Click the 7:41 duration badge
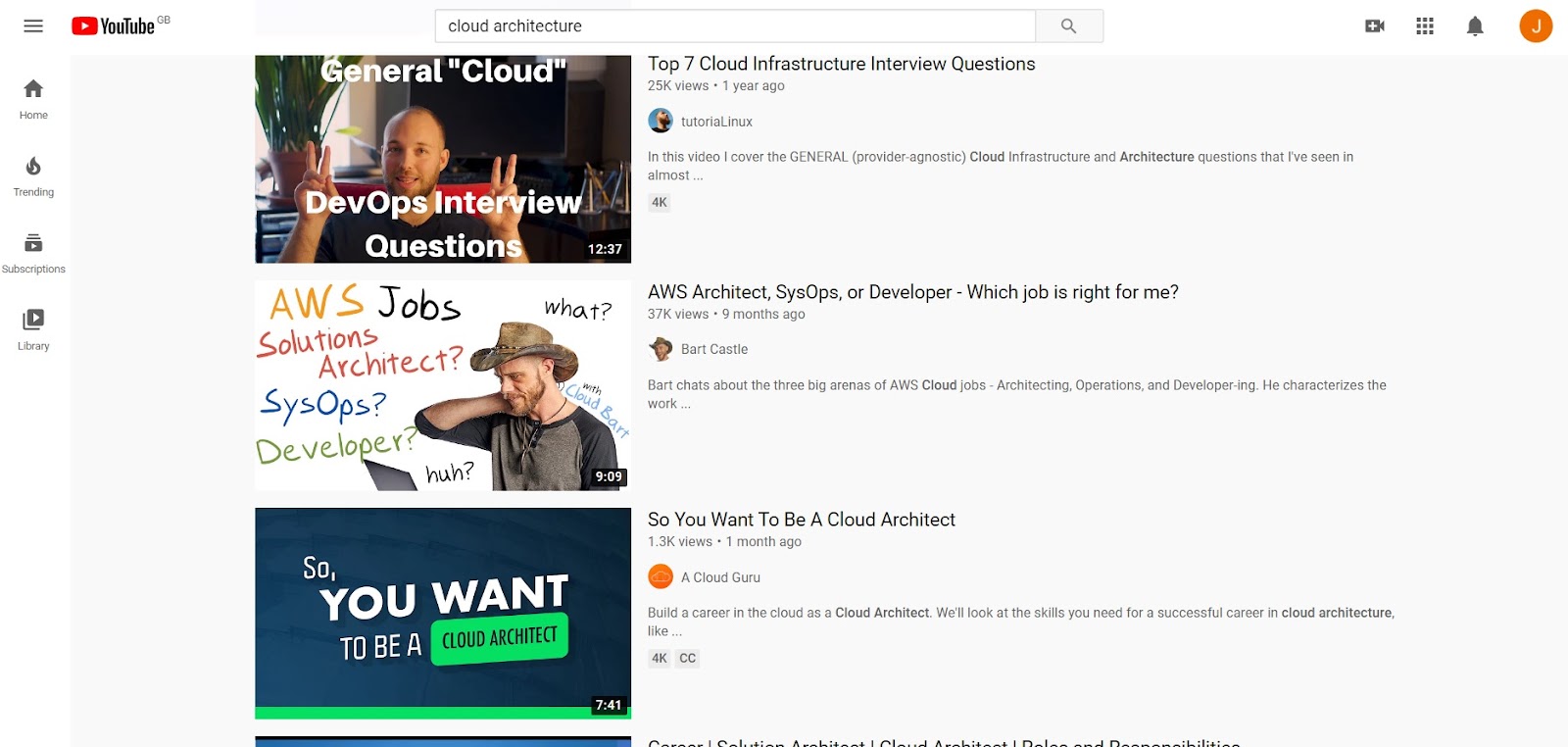 pyautogui.click(x=609, y=705)
